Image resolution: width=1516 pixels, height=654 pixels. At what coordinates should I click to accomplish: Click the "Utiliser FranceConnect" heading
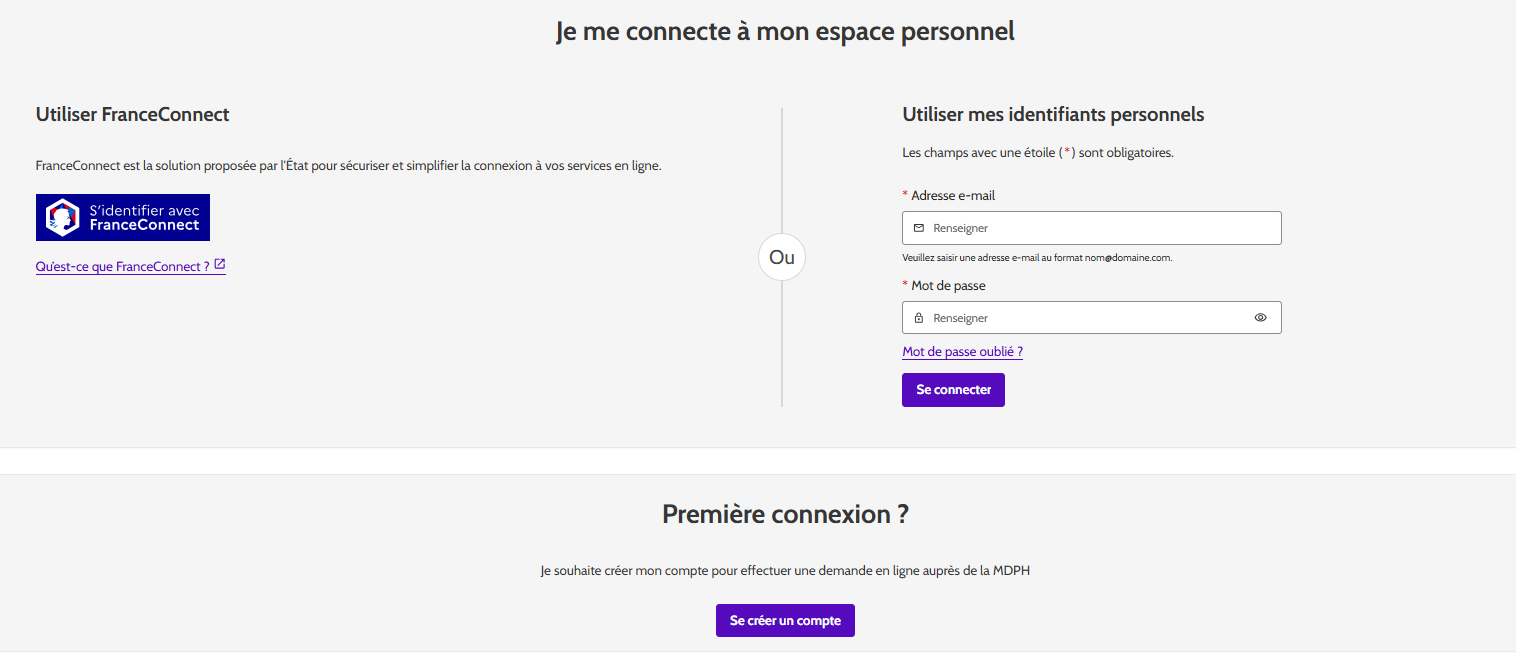point(132,115)
